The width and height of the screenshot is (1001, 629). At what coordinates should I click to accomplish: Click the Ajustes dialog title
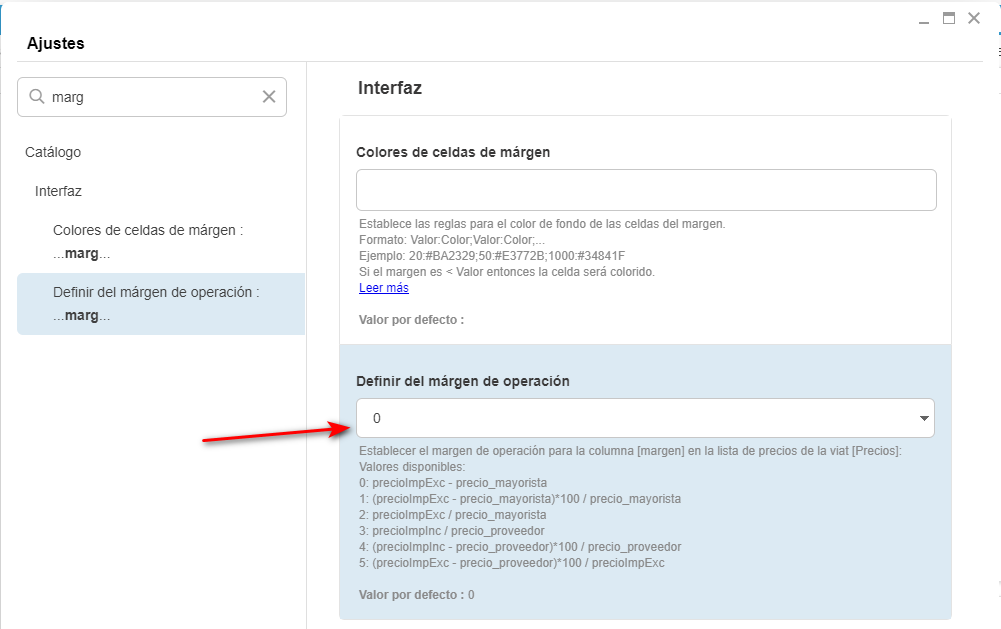pos(55,43)
